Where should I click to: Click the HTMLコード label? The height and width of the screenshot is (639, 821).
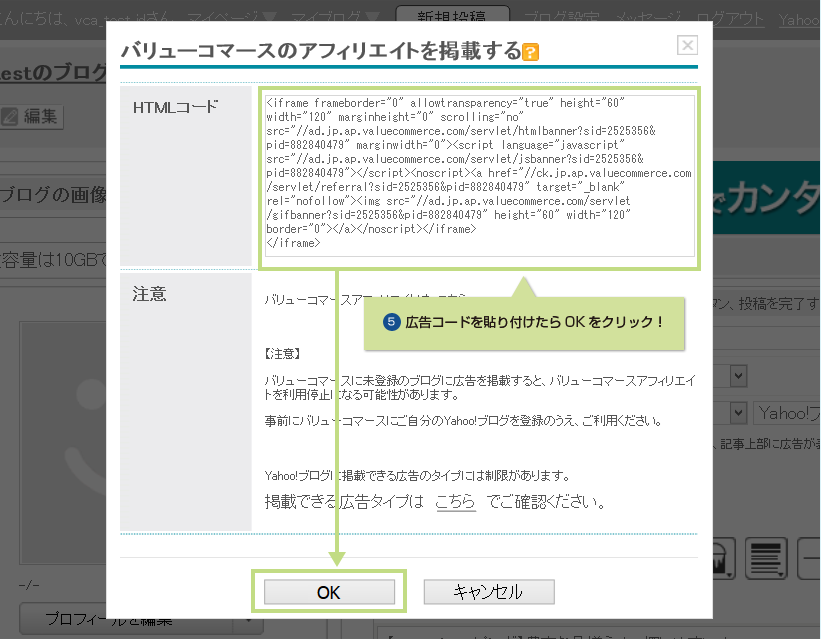[175, 107]
